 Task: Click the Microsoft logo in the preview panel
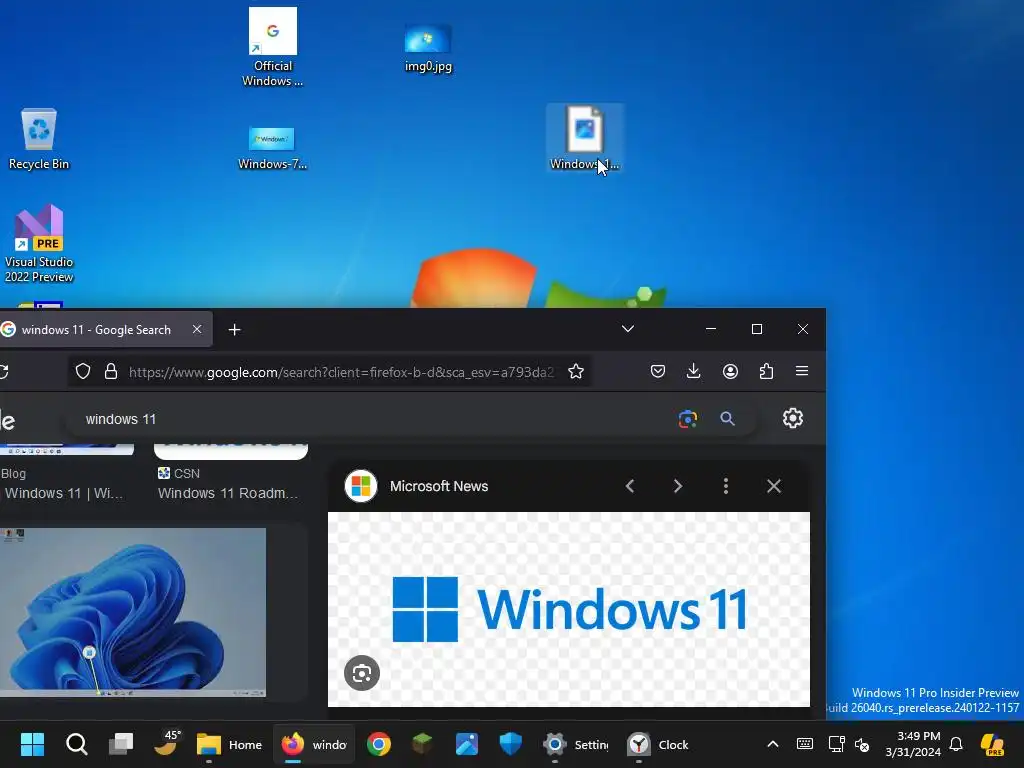360,486
